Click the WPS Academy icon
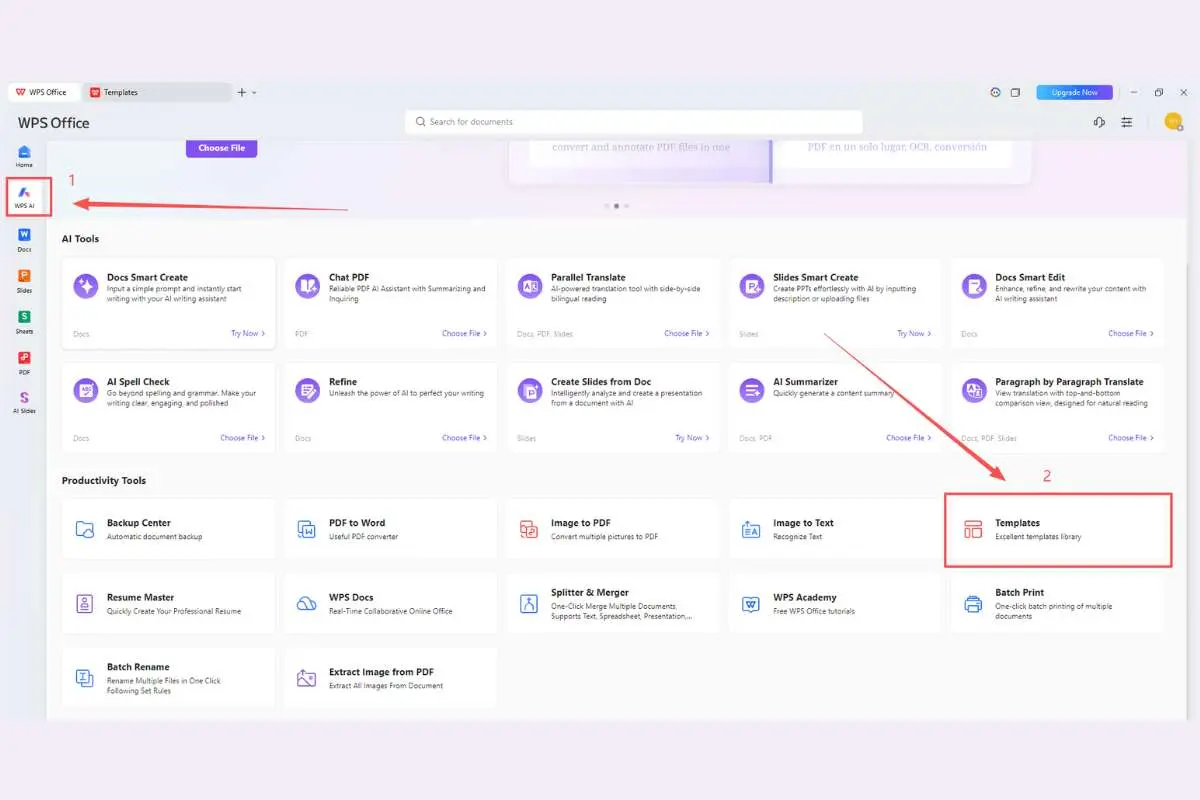 tap(752, 603)
